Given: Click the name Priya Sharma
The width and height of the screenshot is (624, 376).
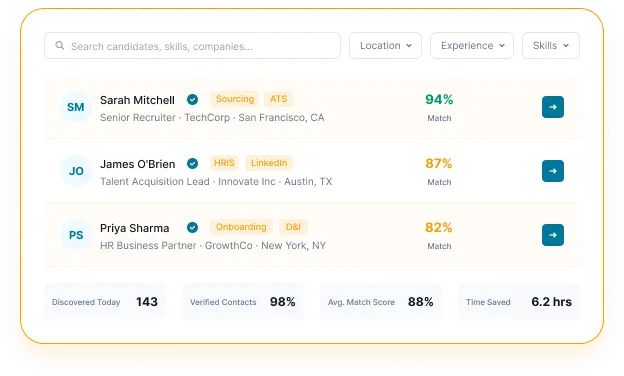Looking at the screenshot, I should click(x=135, y=228).
